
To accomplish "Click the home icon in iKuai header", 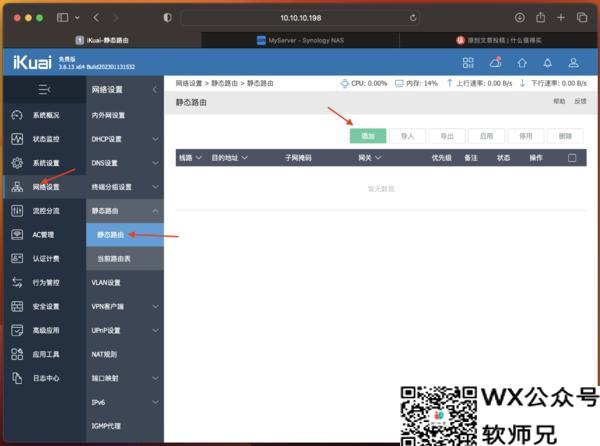I will pyautogui.click(x=521, y=63).
